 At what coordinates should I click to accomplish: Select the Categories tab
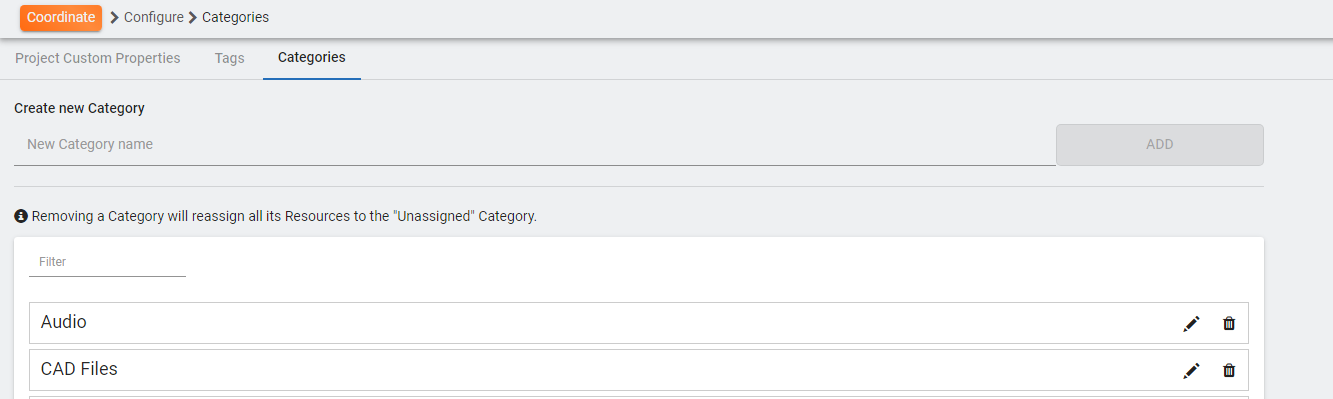pyautogui.click(x=312, y=58)
